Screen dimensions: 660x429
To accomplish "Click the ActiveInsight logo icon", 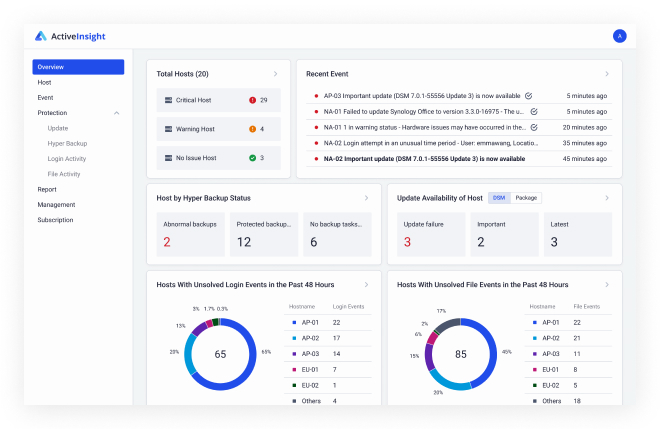I will click(x=40, y=36).
